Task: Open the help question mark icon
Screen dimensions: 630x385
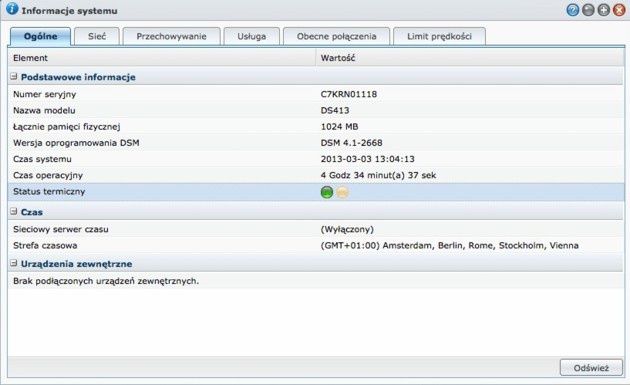Action: pyautogui.click(x=573, y=10)
